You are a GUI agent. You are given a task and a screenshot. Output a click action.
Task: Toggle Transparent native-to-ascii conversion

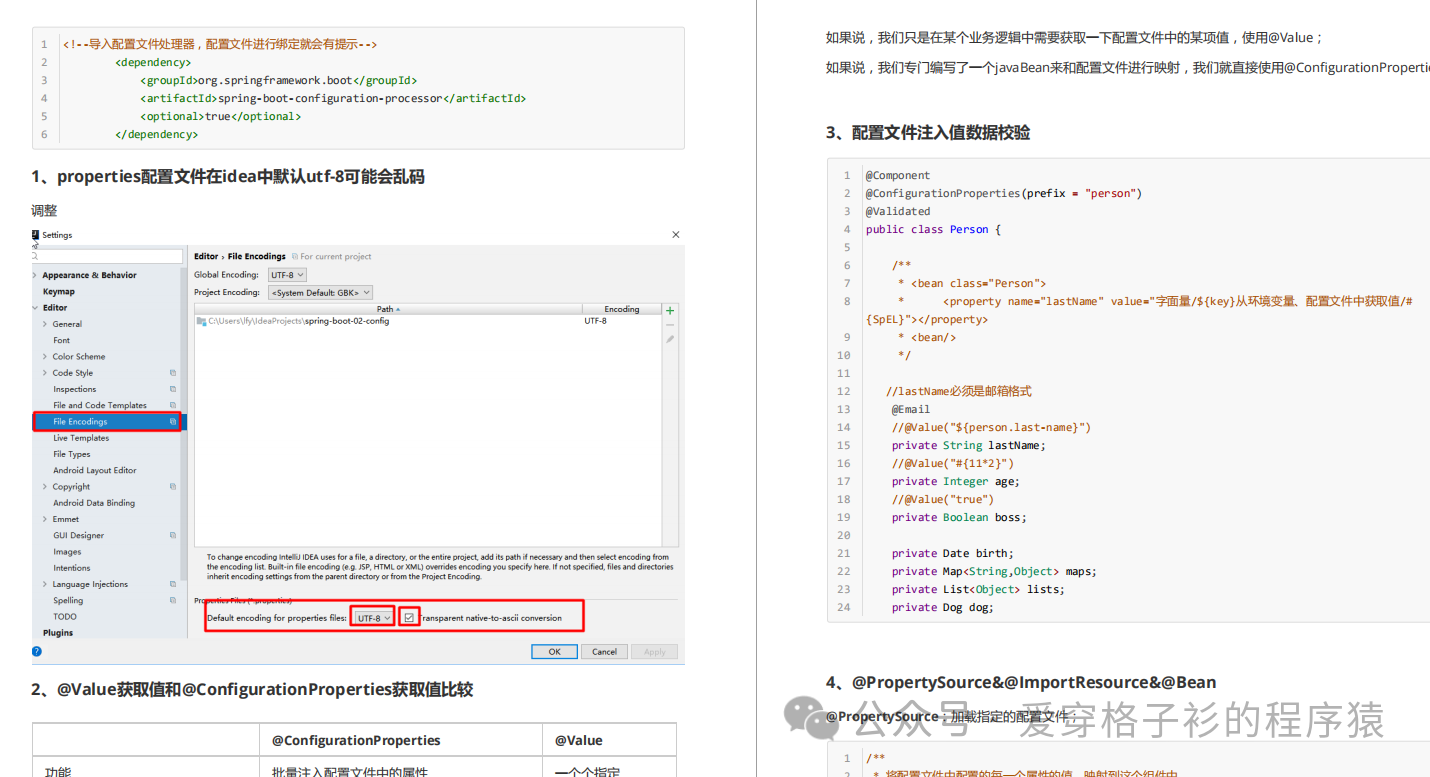coord(408,615)
